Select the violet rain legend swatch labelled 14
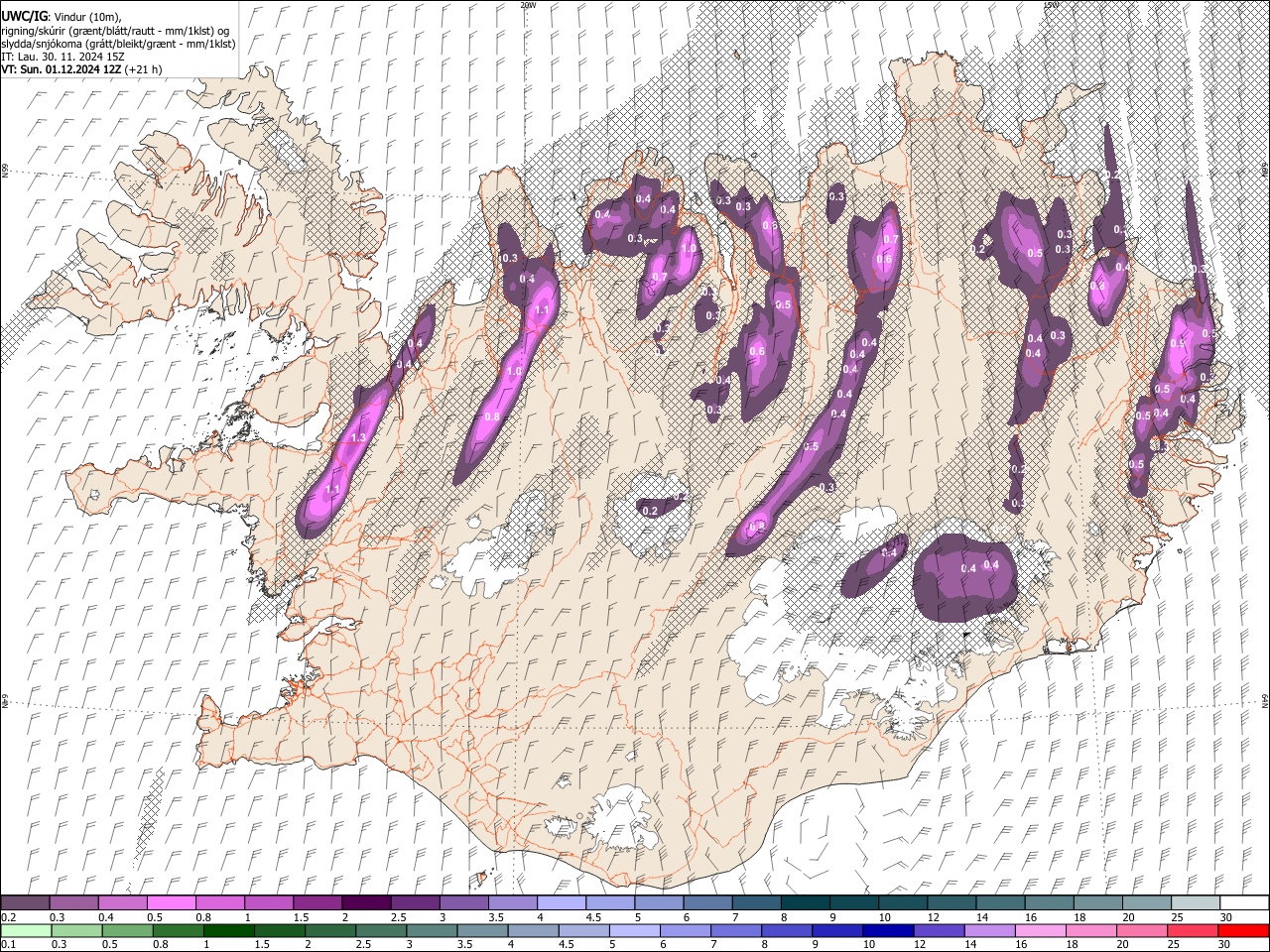 coord(988,930)
